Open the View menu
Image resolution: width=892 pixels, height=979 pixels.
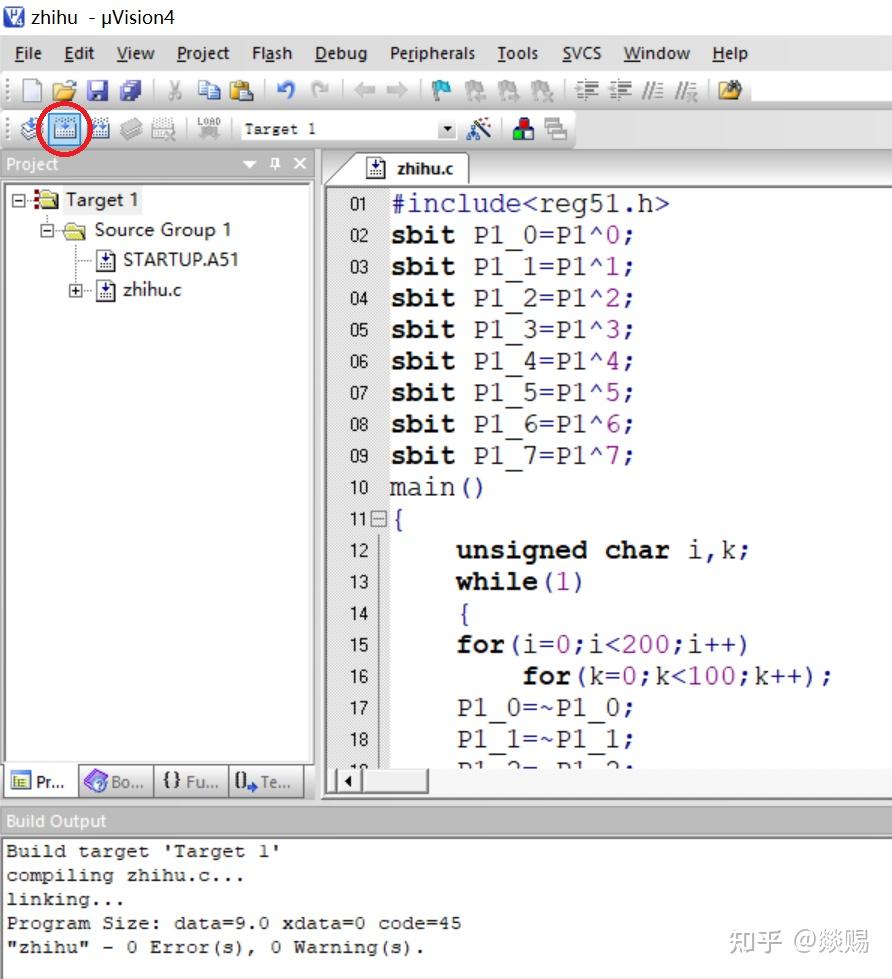tap(135, 54)
